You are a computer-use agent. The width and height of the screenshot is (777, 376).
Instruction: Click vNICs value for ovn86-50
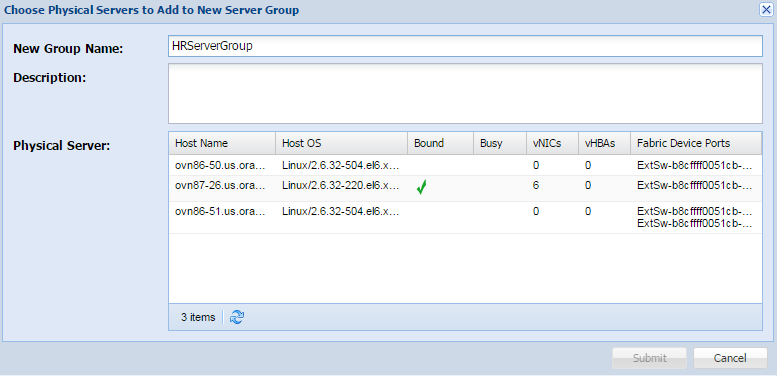coord(536,165)
